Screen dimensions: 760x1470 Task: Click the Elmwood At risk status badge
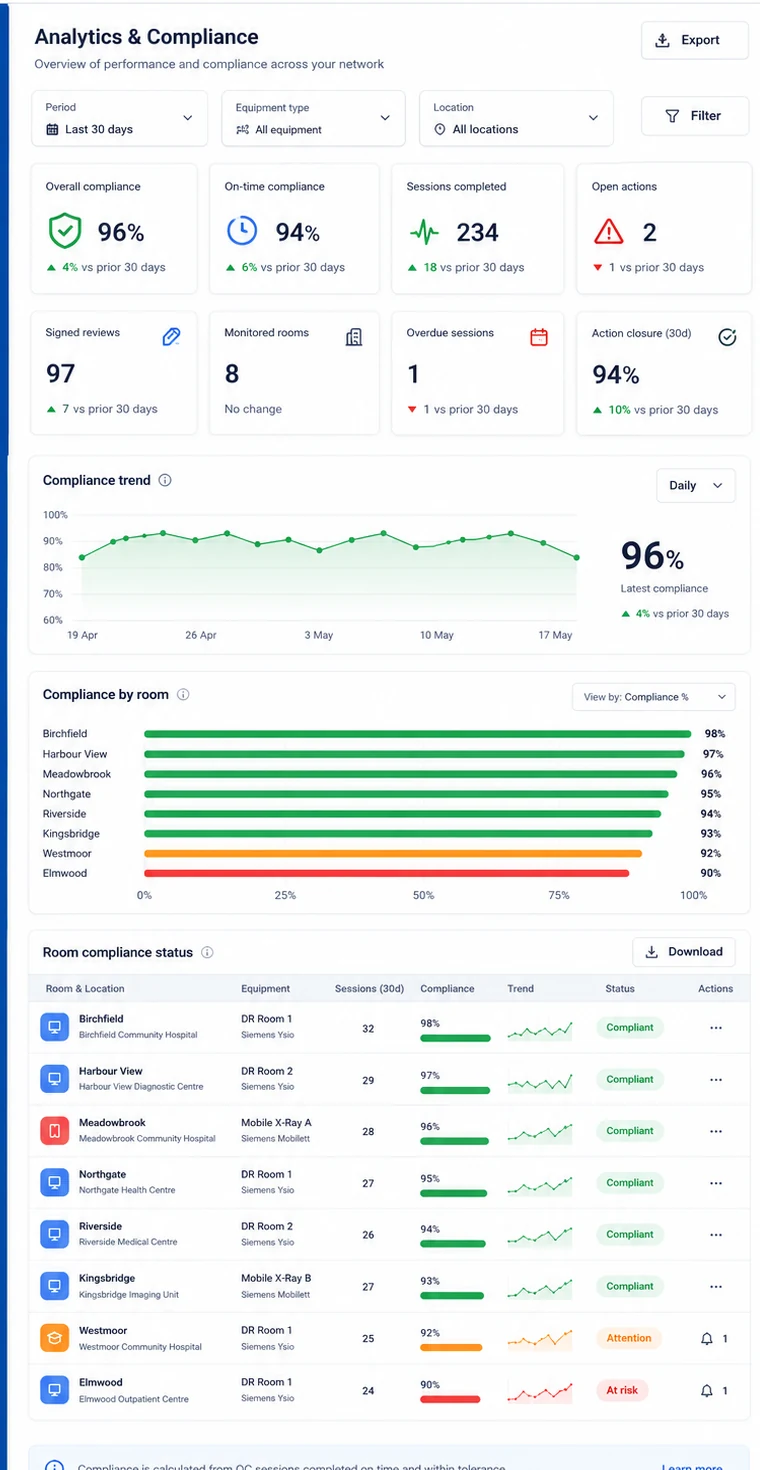pos(623,1390)
